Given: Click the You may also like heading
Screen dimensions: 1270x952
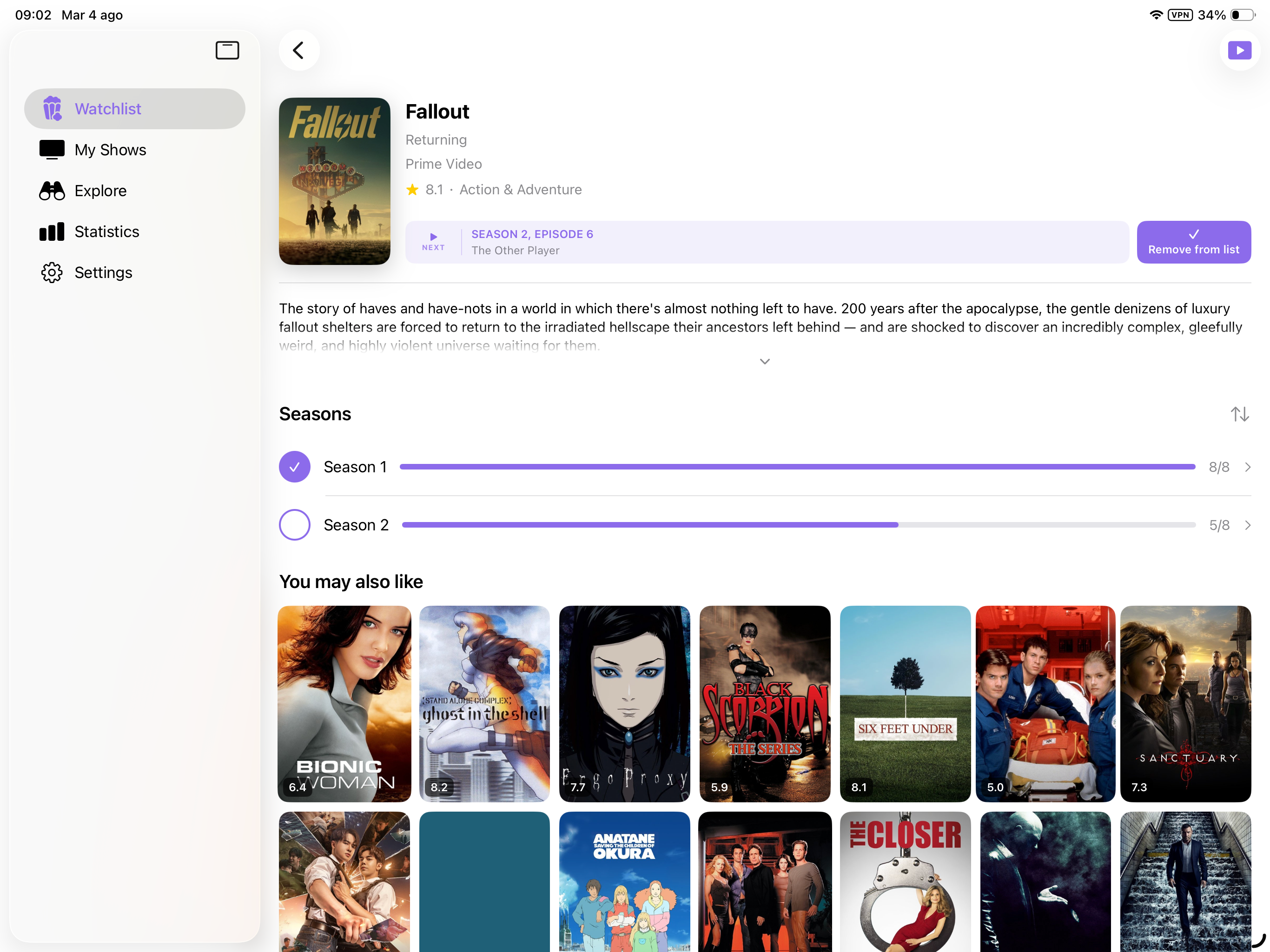Looking at the screenshot, I should 351,582.
